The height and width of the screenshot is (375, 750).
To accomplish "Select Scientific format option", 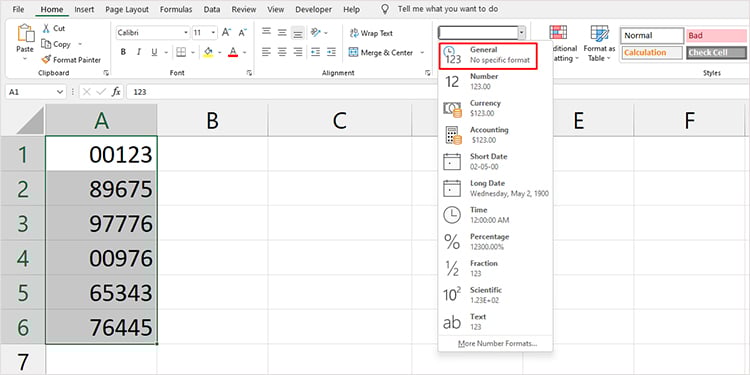I will tap(495, 296).
